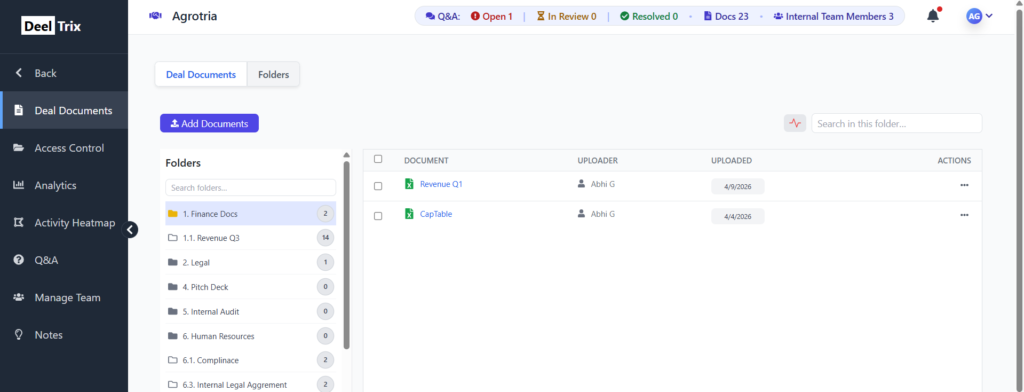Click the Excel icon of CapTable

pyautogui.click(x=409, y=214)
